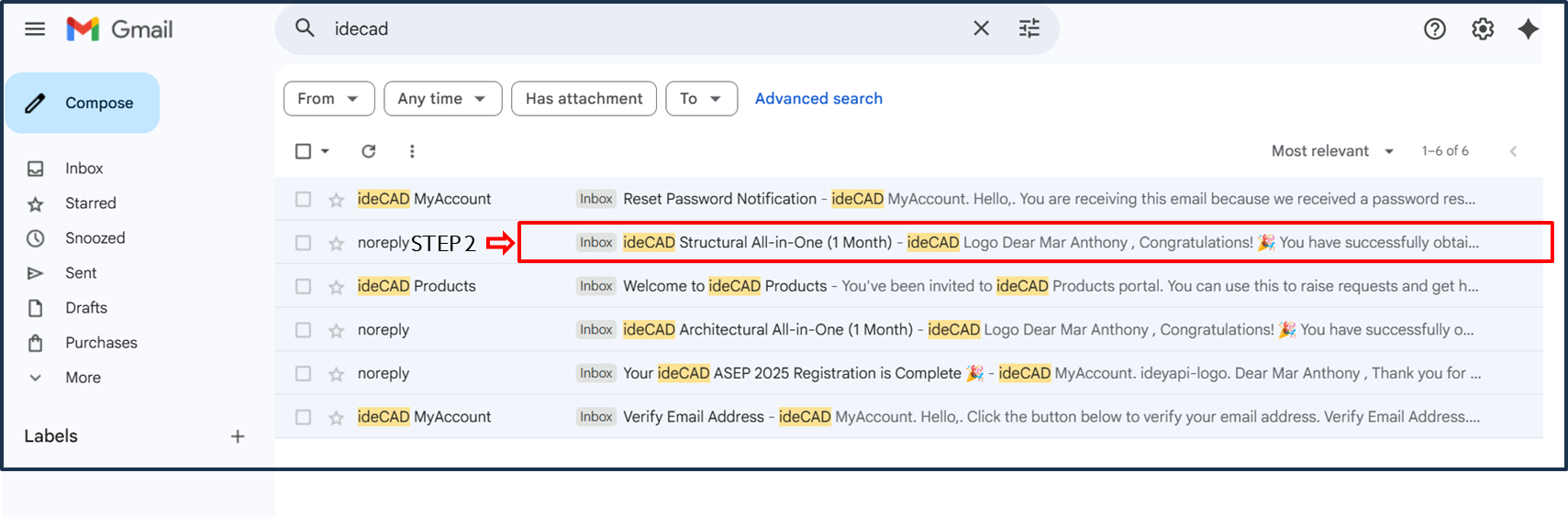Select the Welcome to ideCAD Products checkbox
Screen dimensions: 1568x517
pos(303,286)
